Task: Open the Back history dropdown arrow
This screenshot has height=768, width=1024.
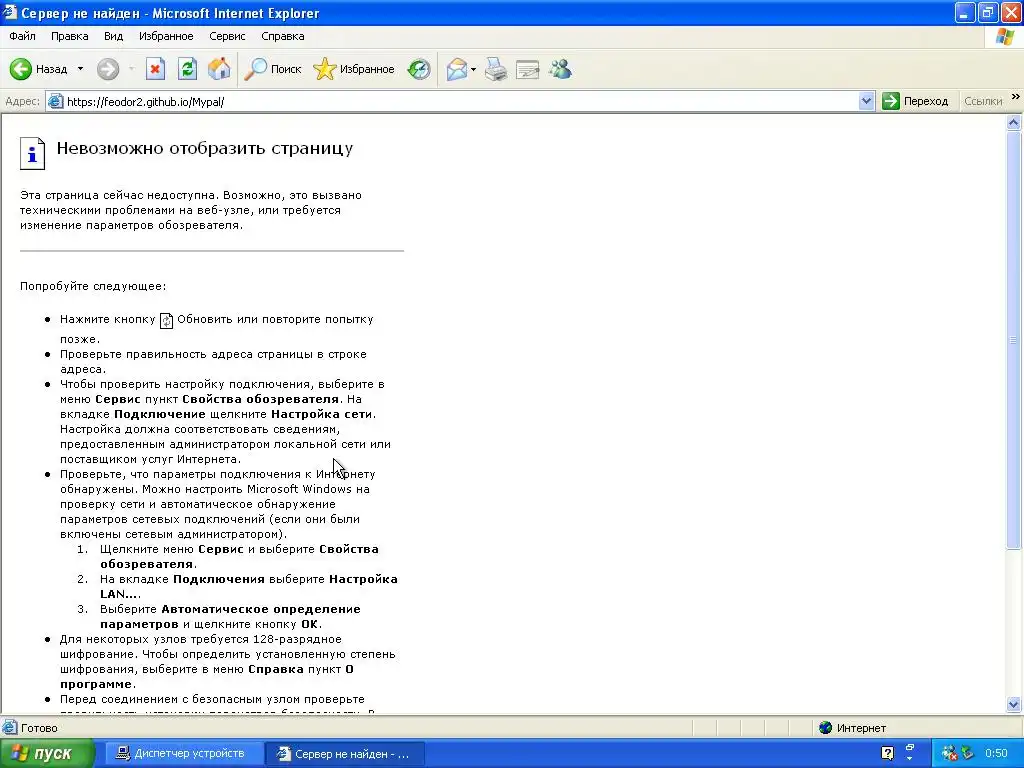Action: [x=80, y=69]
